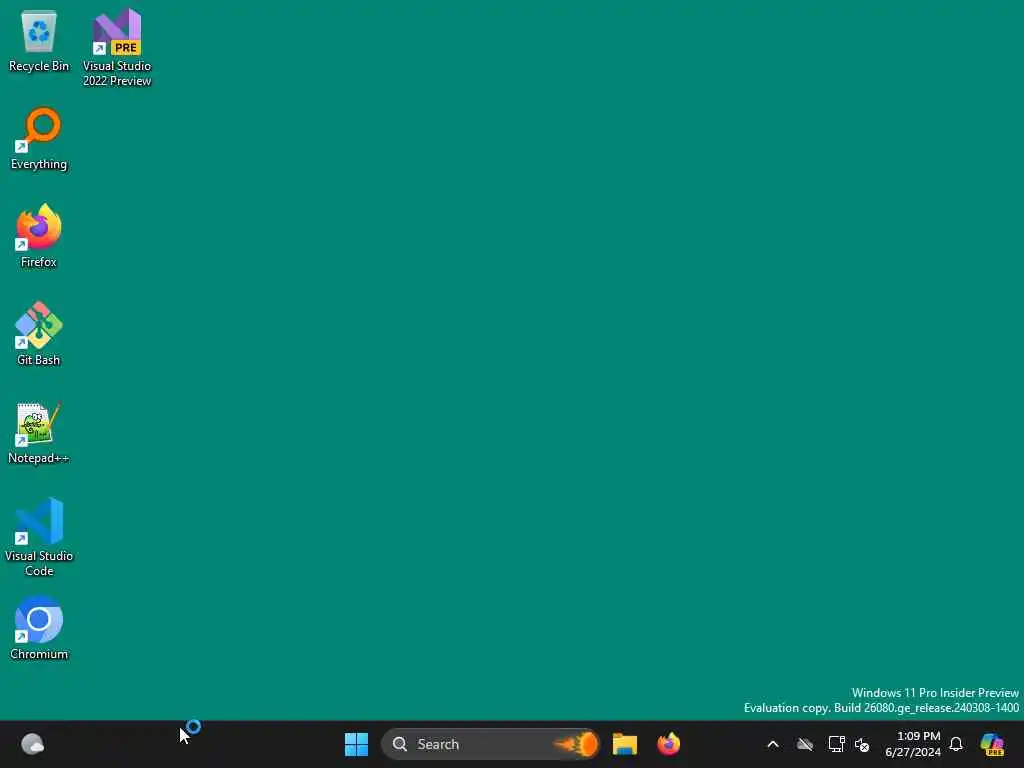The width and height of the screenshot is (1024, 768).
Task: Launch Firefox from the taskbar
Action: pyautogui.click(x=669, y=744)
